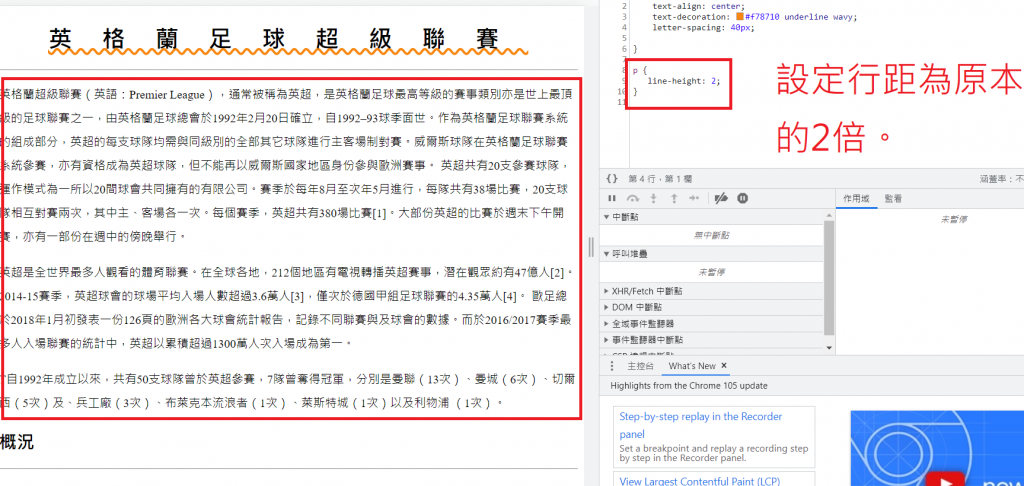The height and width of the screenshot is (486, 1024).
Task: Open Step-by-step replay in the Recorder link
Action: (x=701, y=425)
